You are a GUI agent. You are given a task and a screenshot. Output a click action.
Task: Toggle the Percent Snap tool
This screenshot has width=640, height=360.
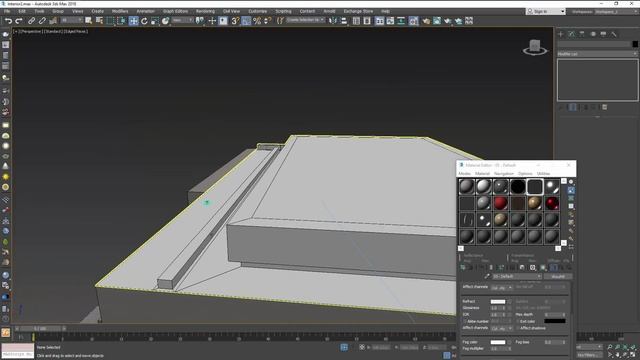(x=257, y=21)
